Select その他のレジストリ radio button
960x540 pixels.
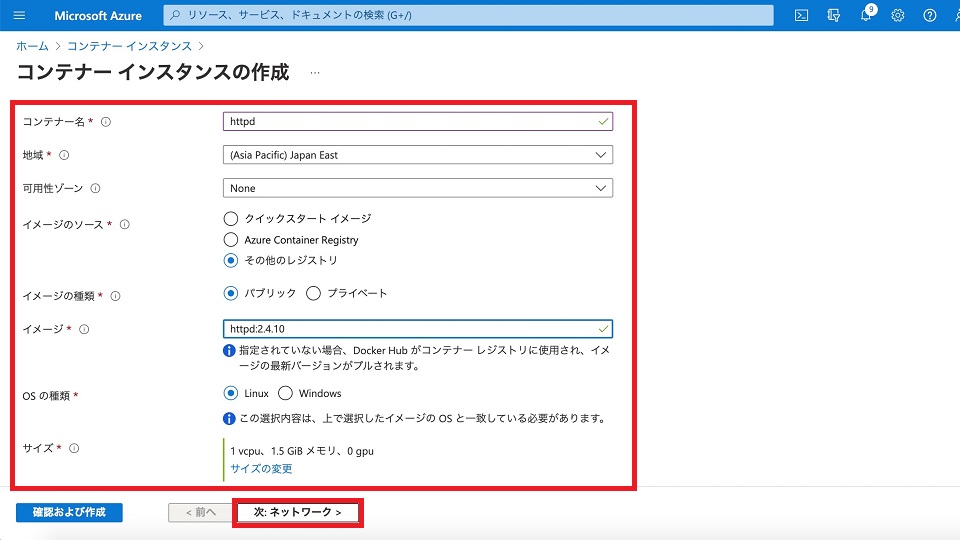231,260
